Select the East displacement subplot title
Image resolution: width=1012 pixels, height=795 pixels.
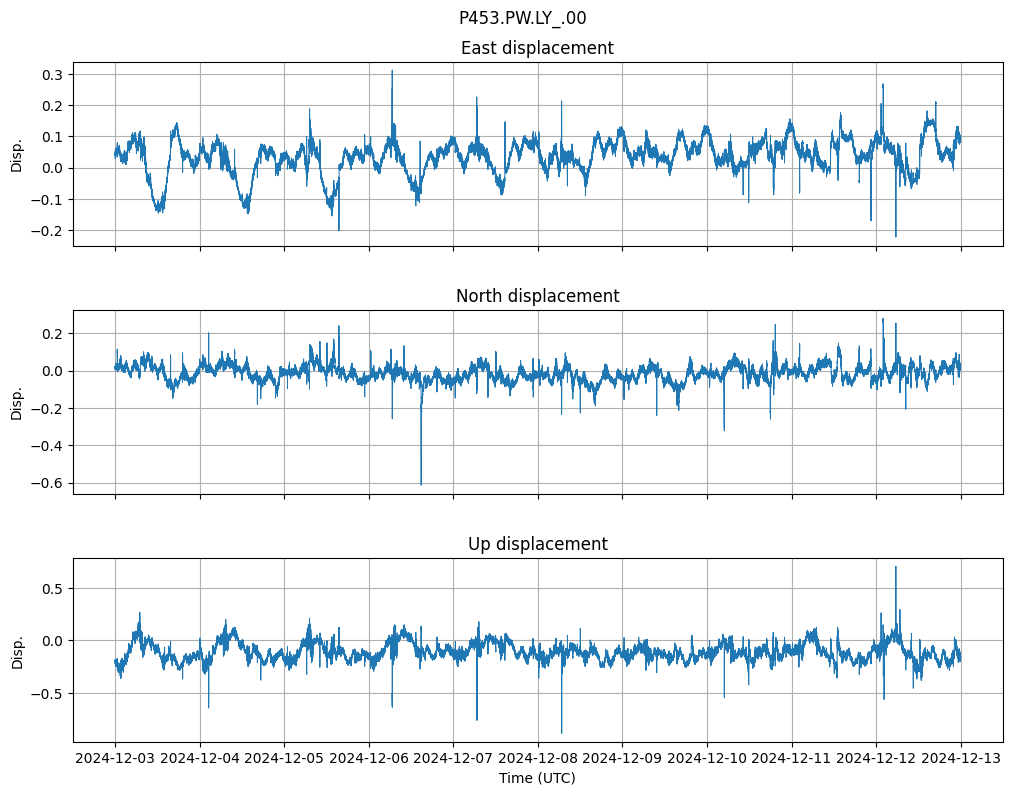point(537,48)
